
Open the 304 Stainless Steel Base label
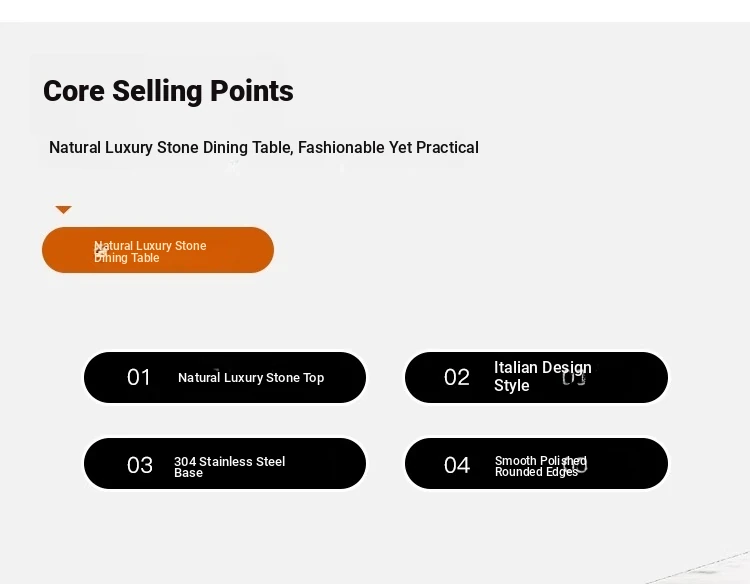coord(230,467)
